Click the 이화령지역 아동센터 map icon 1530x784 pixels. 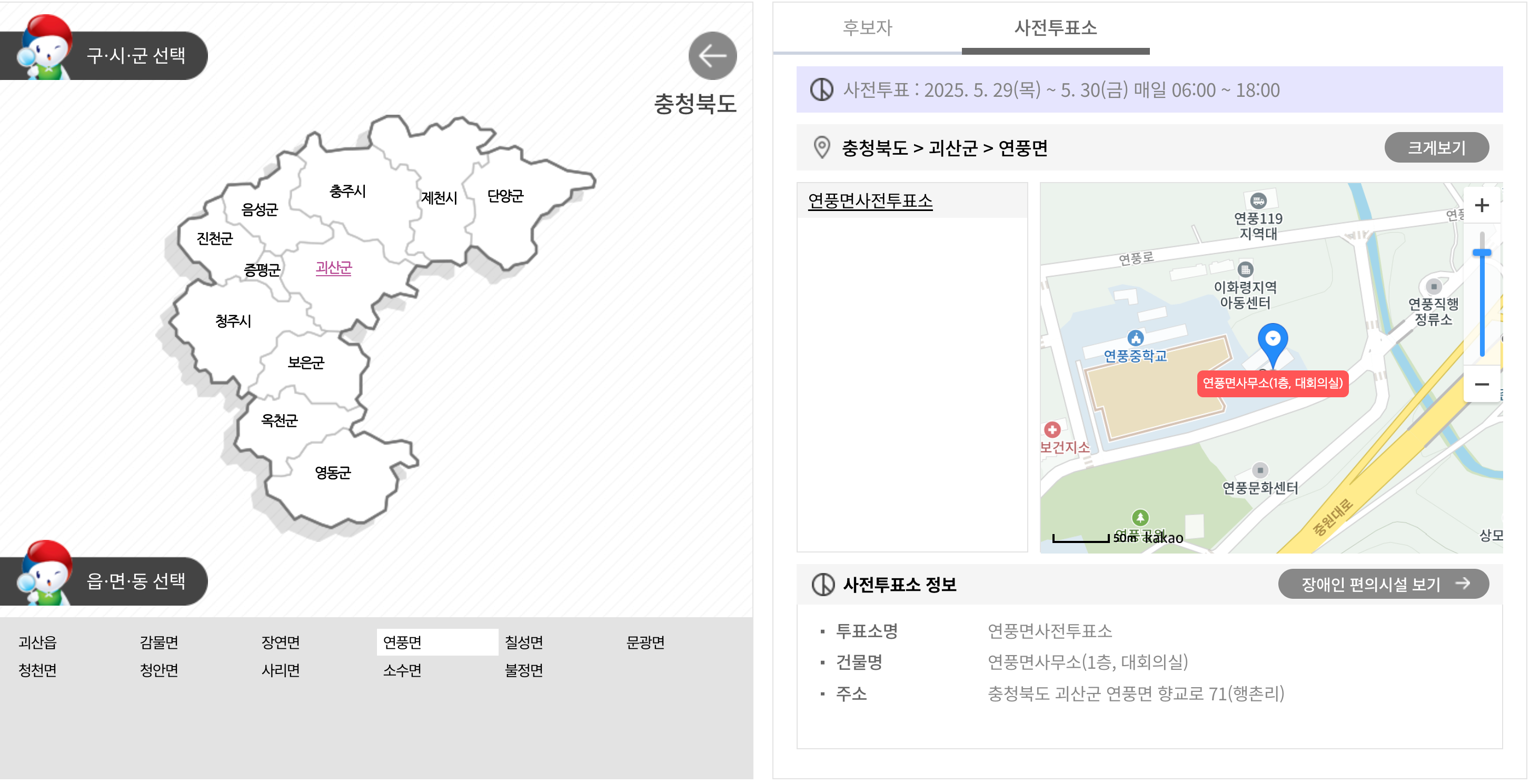[x=1245, y=269]
